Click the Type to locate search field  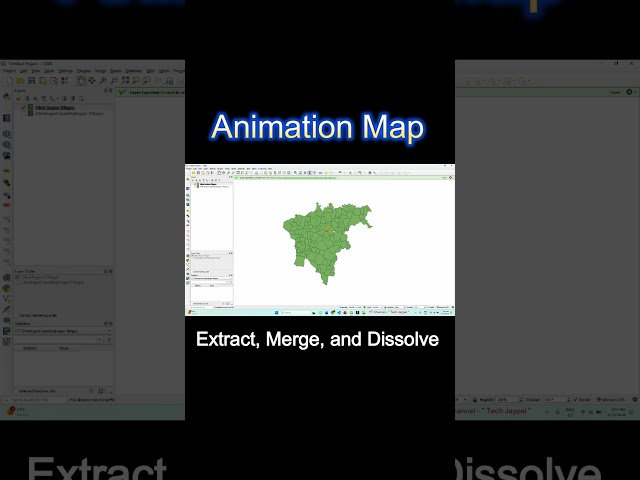coord(34,400)
